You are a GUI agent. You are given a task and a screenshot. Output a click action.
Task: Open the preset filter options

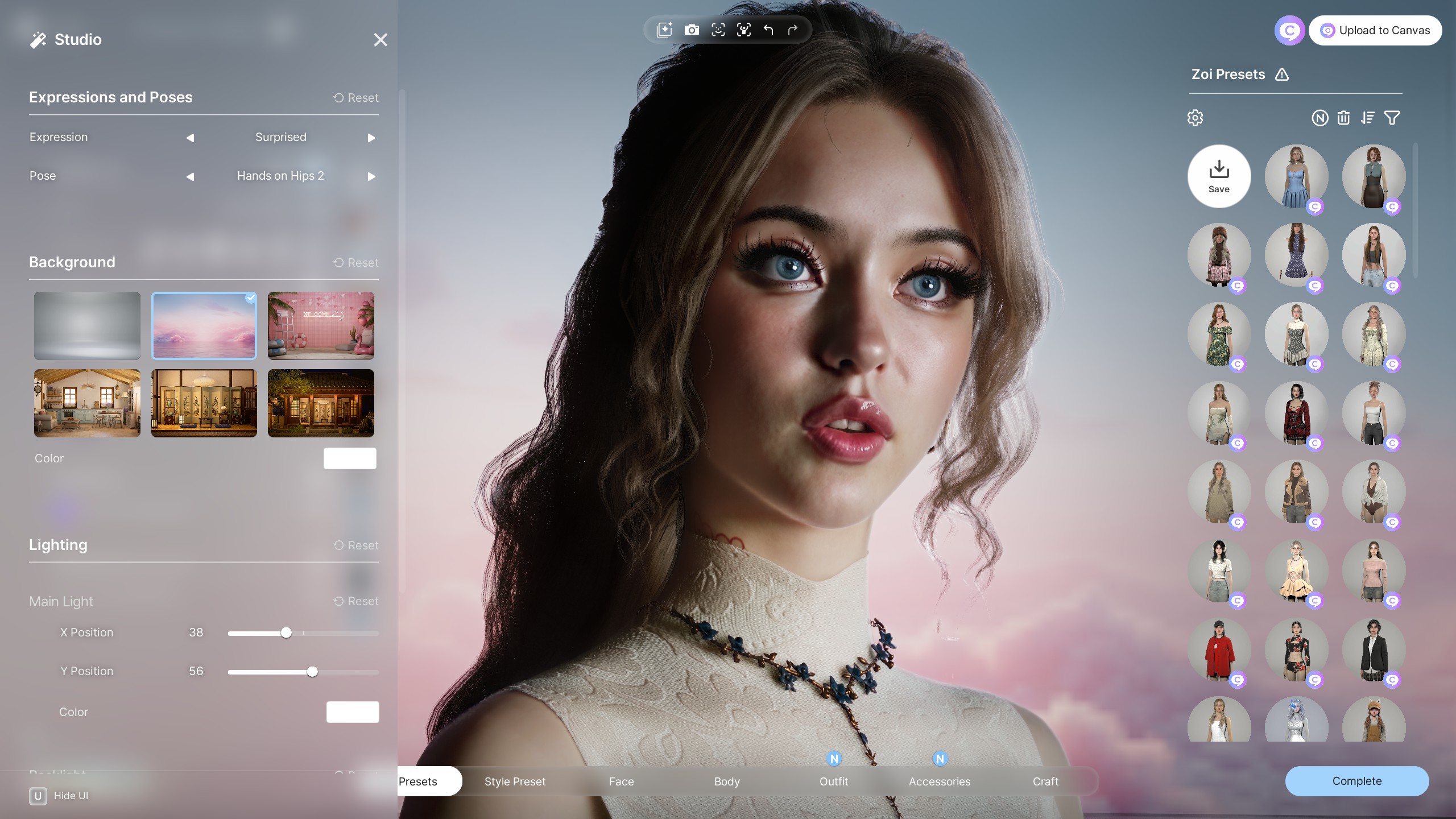click(1392, 118)
